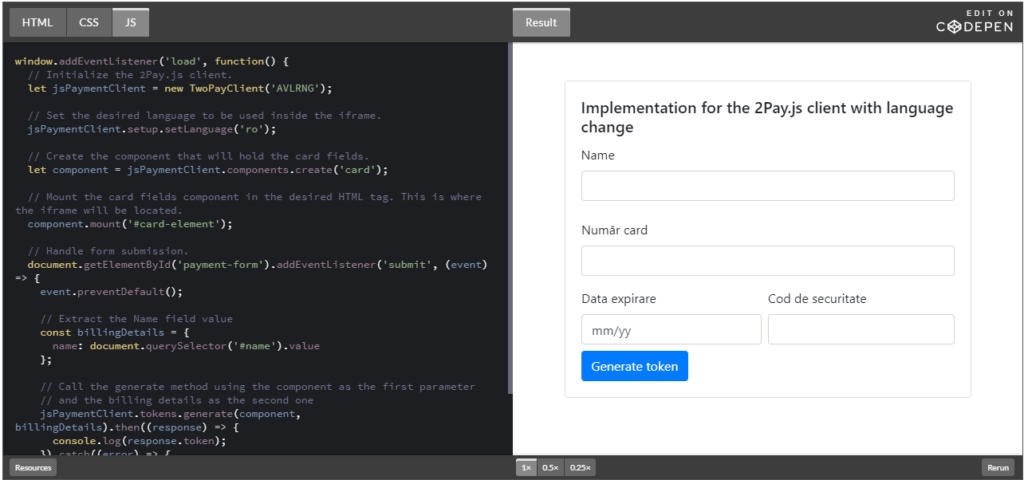Click the code editor vertical scrollbar

[510, 218]
